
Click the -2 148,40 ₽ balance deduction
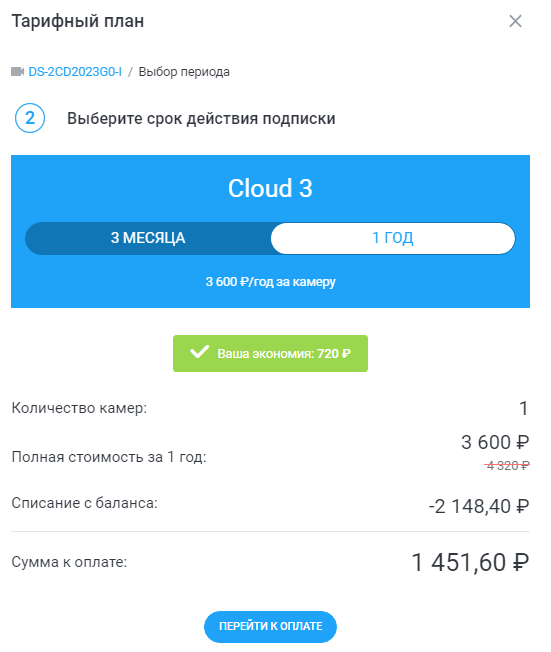tap(479, 506)
